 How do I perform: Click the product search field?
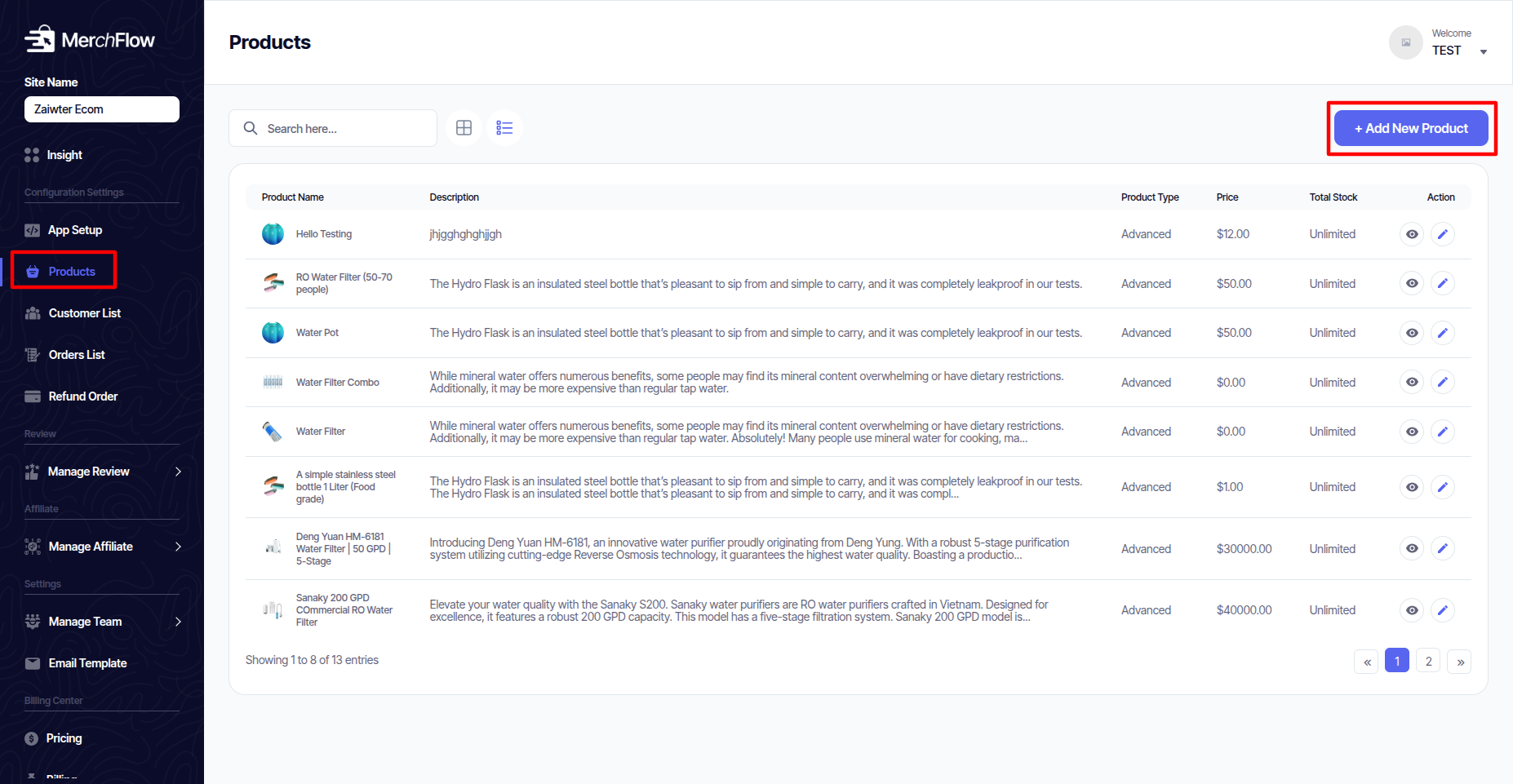[343, 129]
